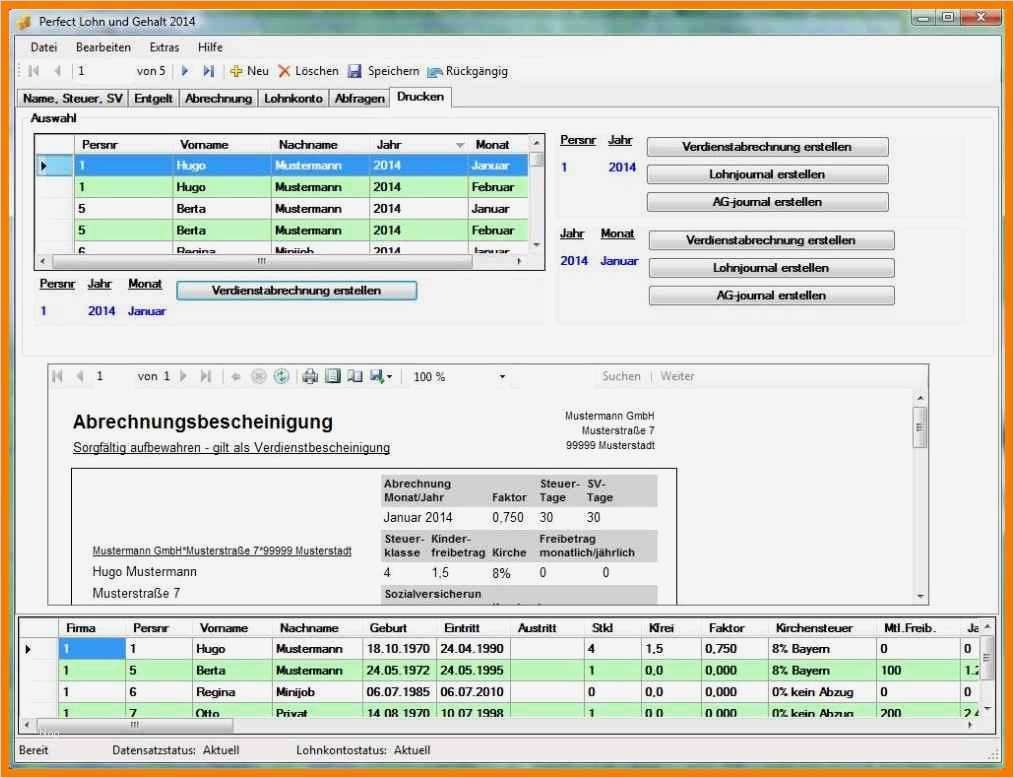Refresh the report preview
Screen dimensions: 1014x778
(x=282, y=377)
